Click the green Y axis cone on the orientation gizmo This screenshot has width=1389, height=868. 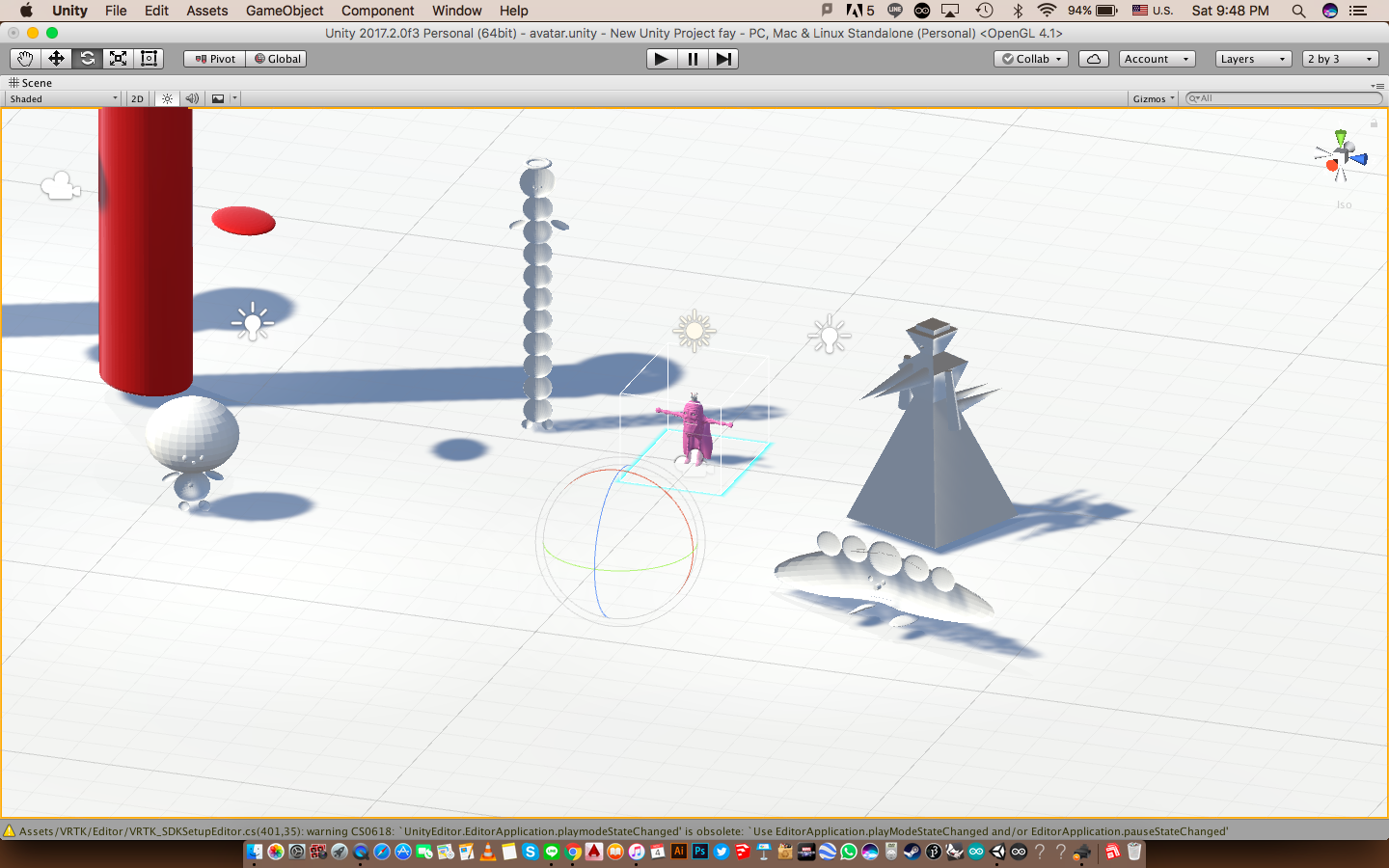[x=1340, y=138]
